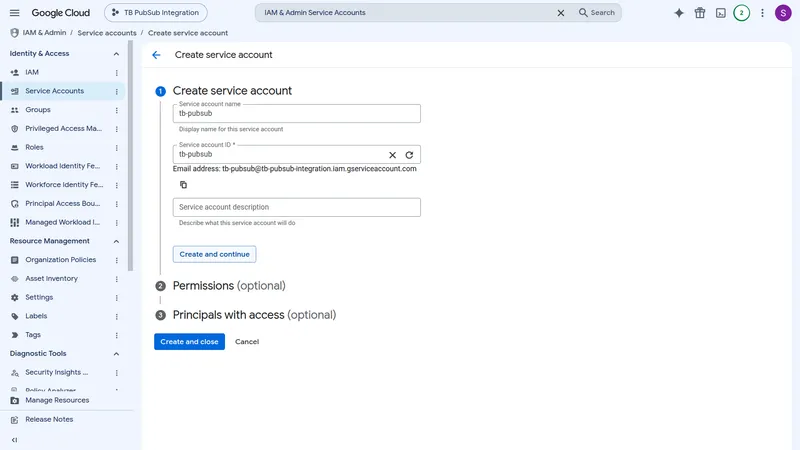The width and height of the screenshot is (800, 450).
Task: Expand the Permissions (optional) step
Action: (229, 286)
